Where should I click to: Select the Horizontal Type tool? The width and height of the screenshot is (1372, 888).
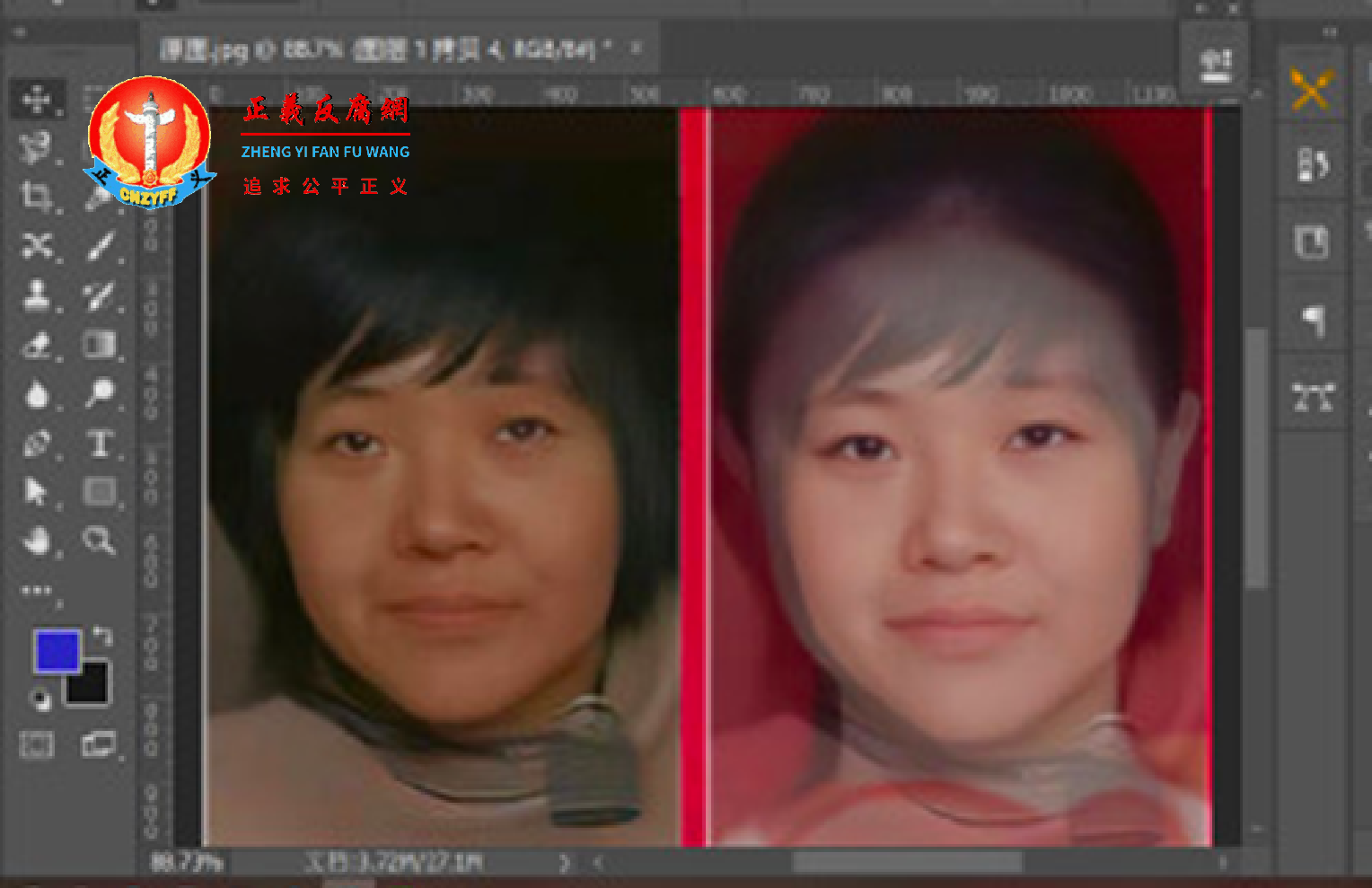(x=99, y=444)
